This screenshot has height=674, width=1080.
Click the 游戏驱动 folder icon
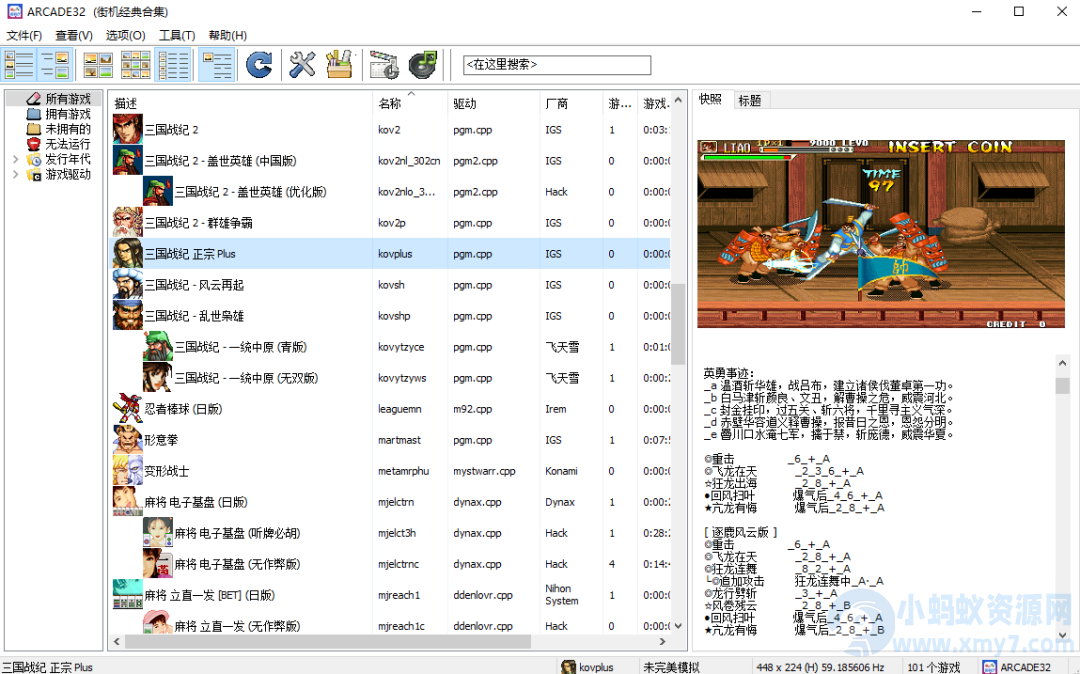coord(34,175)
